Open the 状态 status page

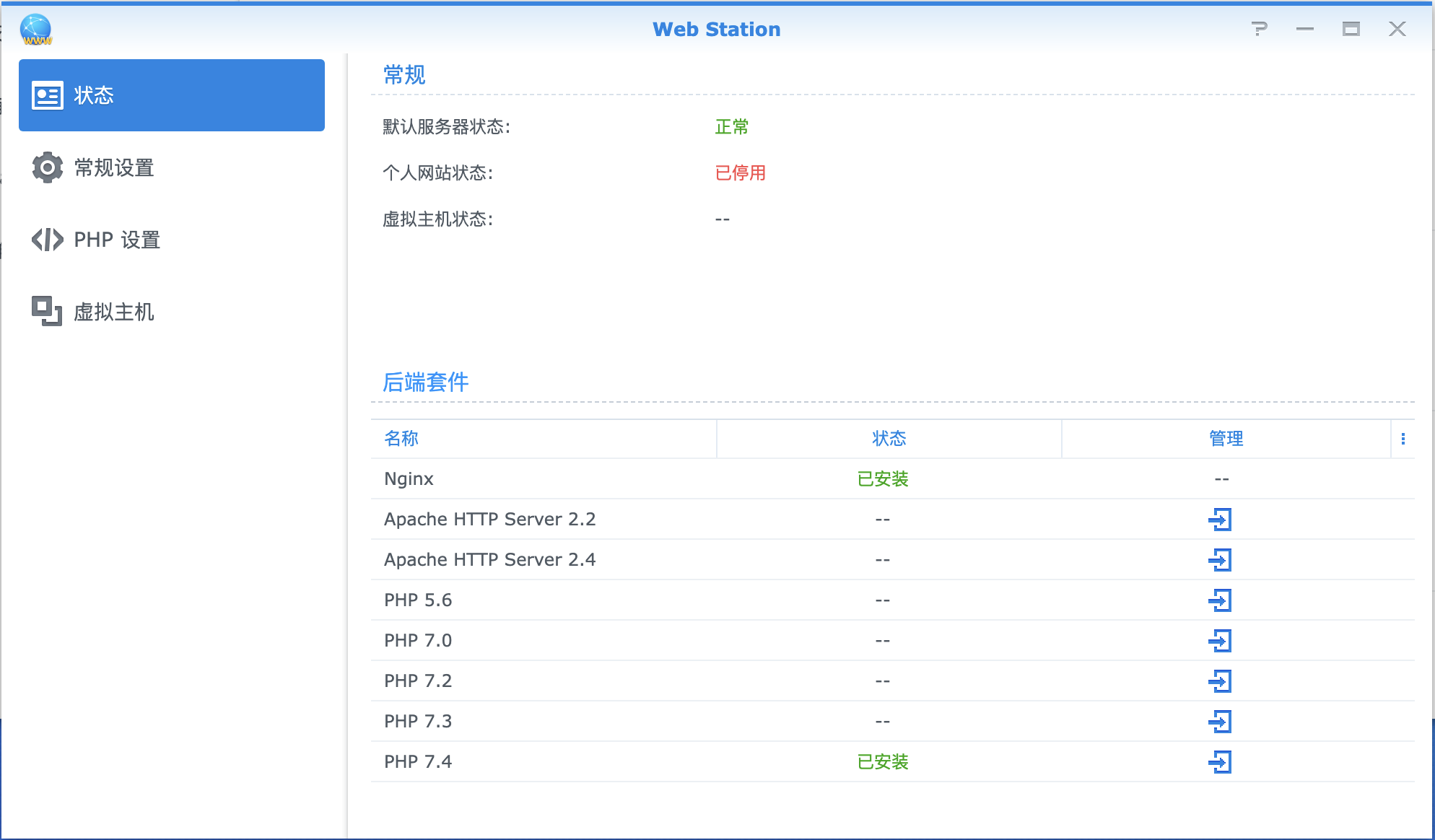172,95
